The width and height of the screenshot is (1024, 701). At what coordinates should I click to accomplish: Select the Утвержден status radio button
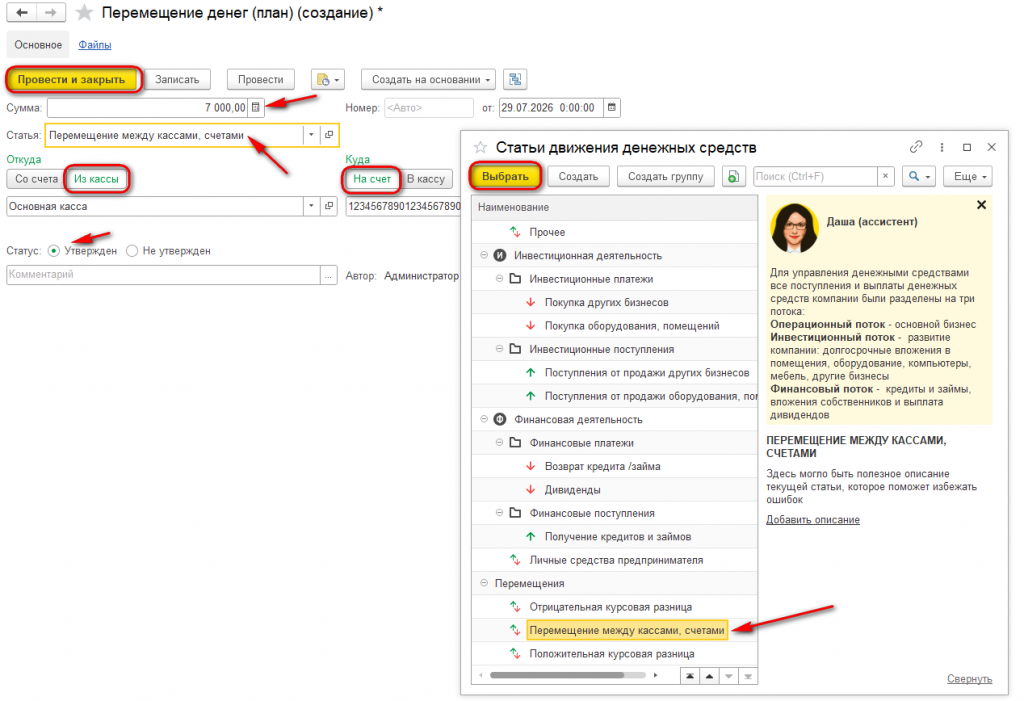54,251
